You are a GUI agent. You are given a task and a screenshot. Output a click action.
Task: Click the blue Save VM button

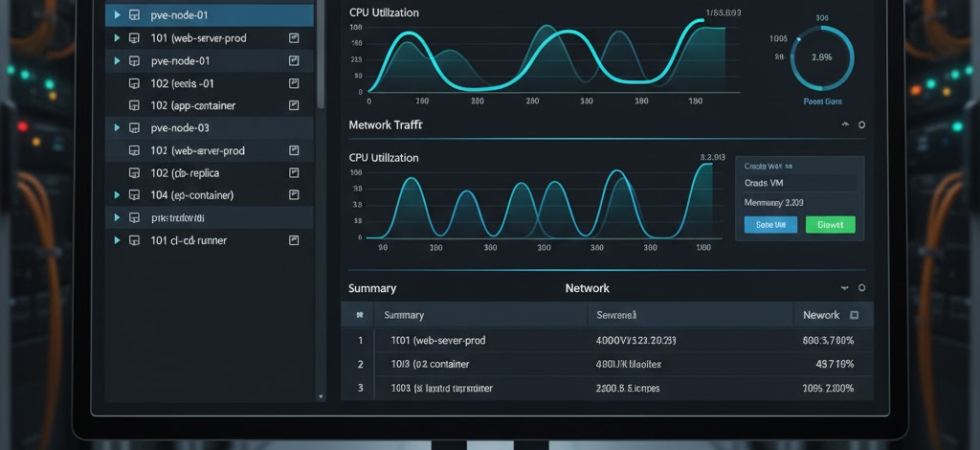(770, 225)
